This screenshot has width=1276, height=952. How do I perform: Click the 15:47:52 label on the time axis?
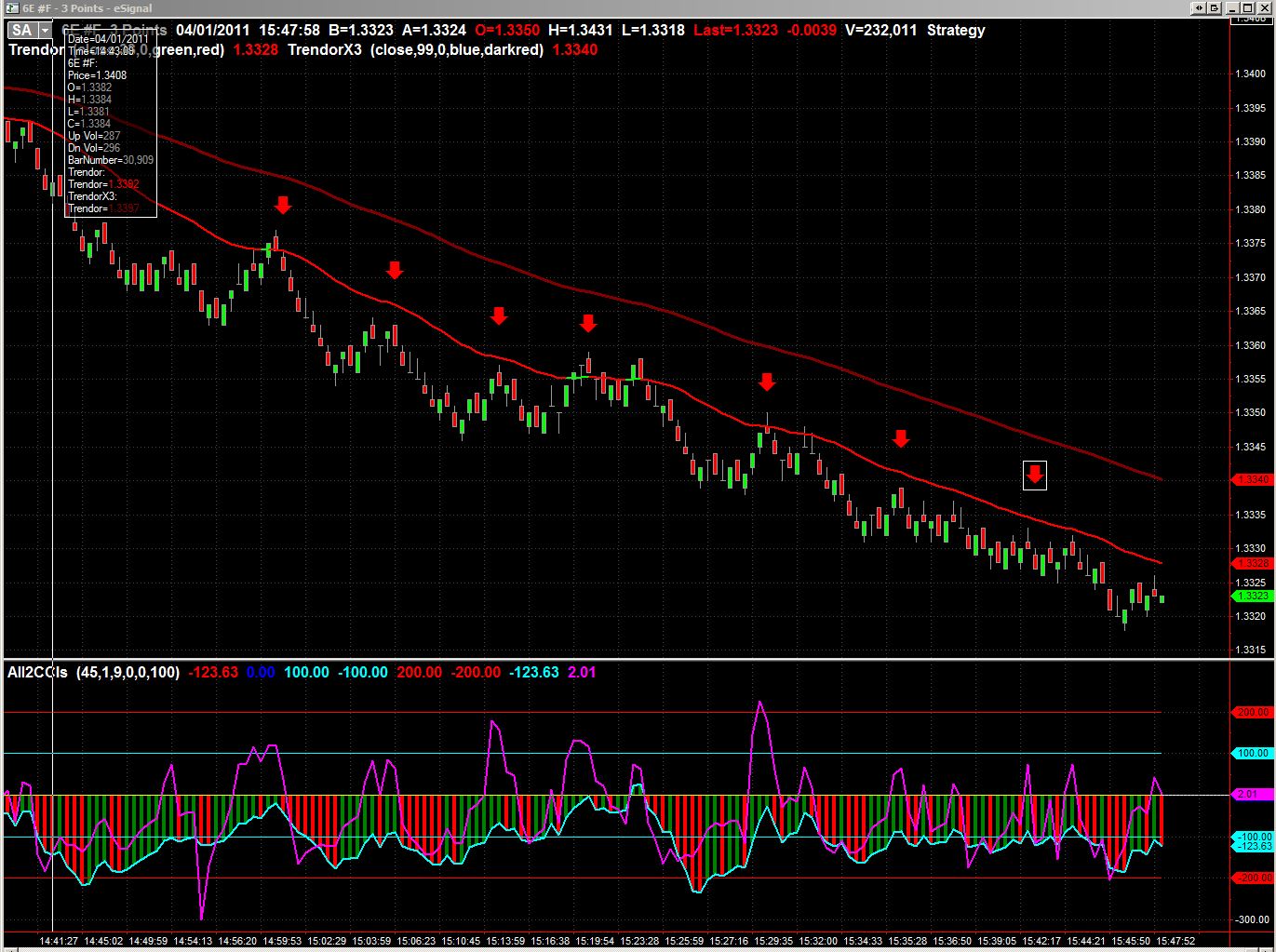(x=1176, y=941)
